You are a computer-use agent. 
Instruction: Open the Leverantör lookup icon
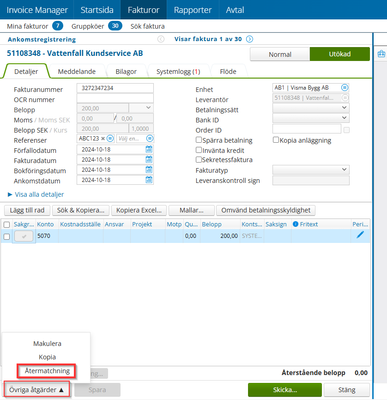coord(345,98)
